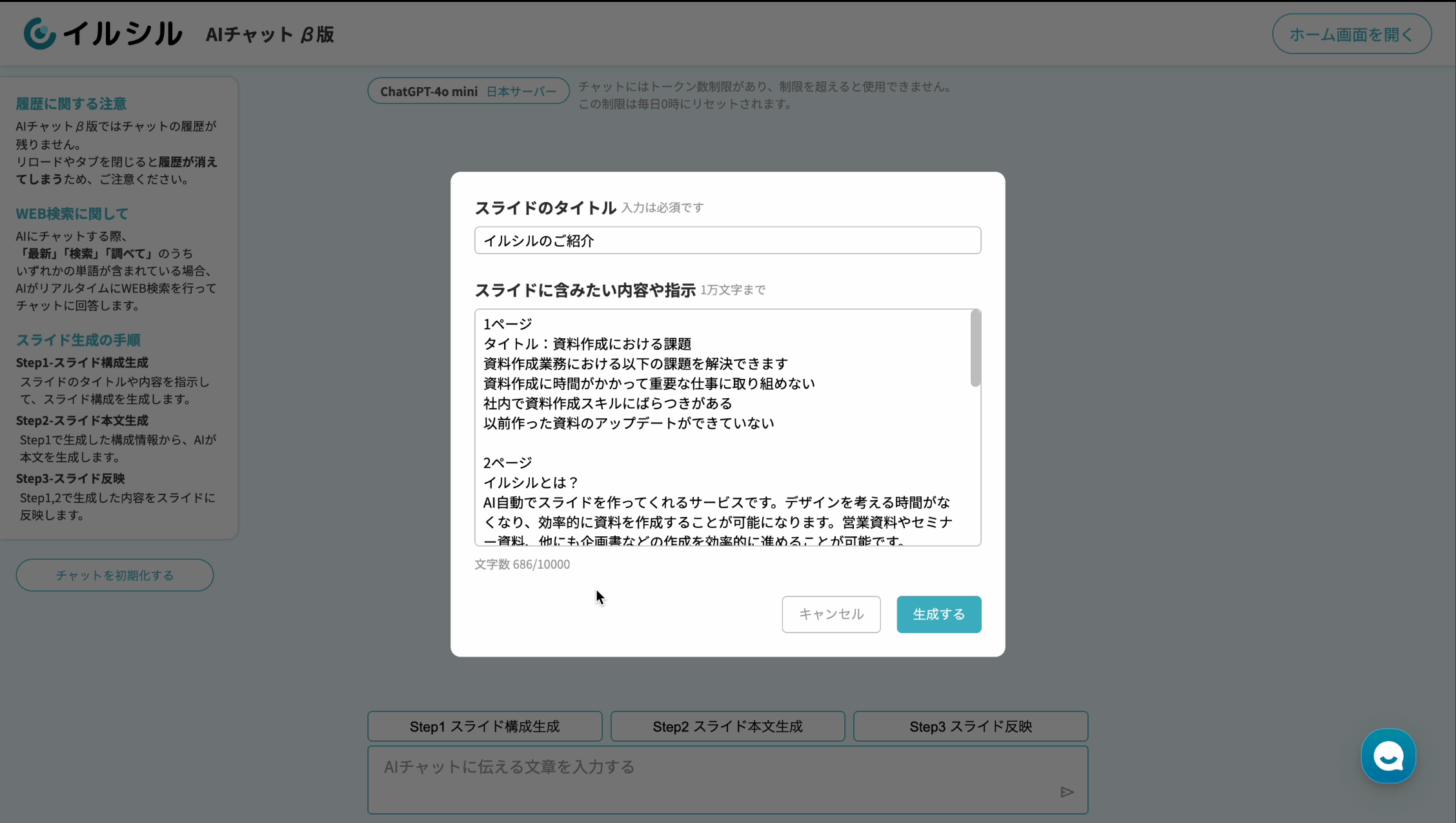Click 履歴に関する注意 heading
The width and height of the screenshot is (1456, 823).
(71, 103)
